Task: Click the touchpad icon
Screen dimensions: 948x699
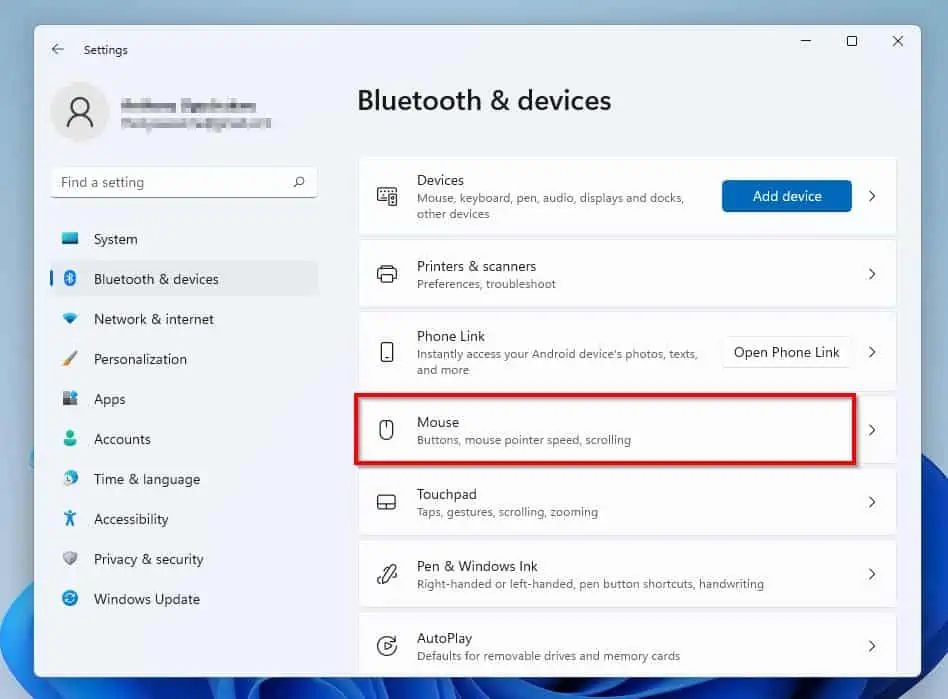Action: pos(386,502)
